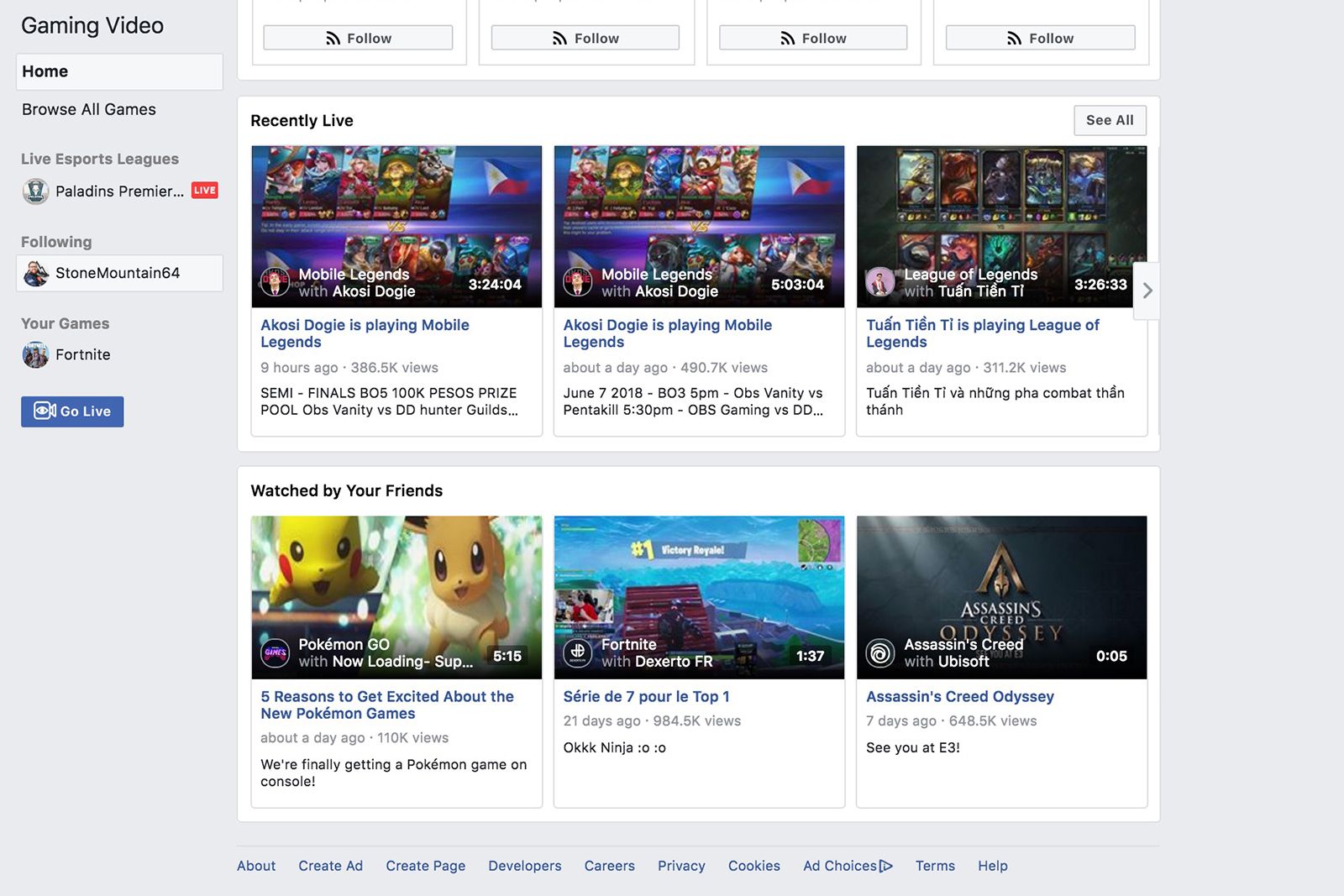Select StoneMountain64 under Following
Image resolution: width=1344 pixels, height=896 pixels.
(119, 273)
